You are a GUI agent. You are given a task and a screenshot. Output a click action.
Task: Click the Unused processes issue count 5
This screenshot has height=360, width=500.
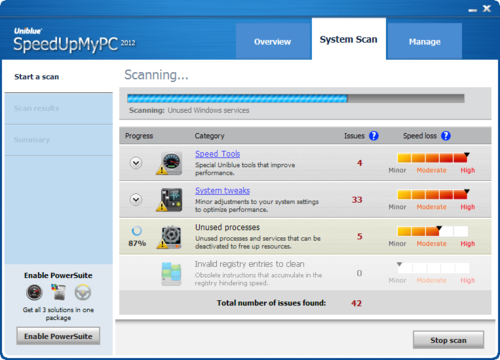click(x=359, y=236)
